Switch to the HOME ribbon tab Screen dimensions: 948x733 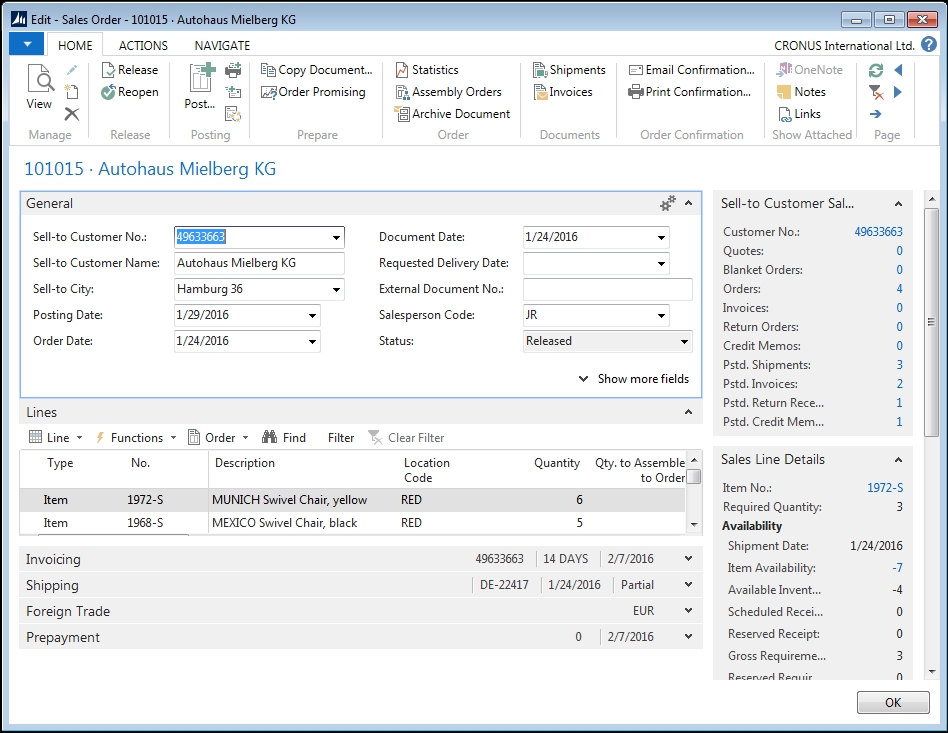pyautogui.click(x=76, y=45)
